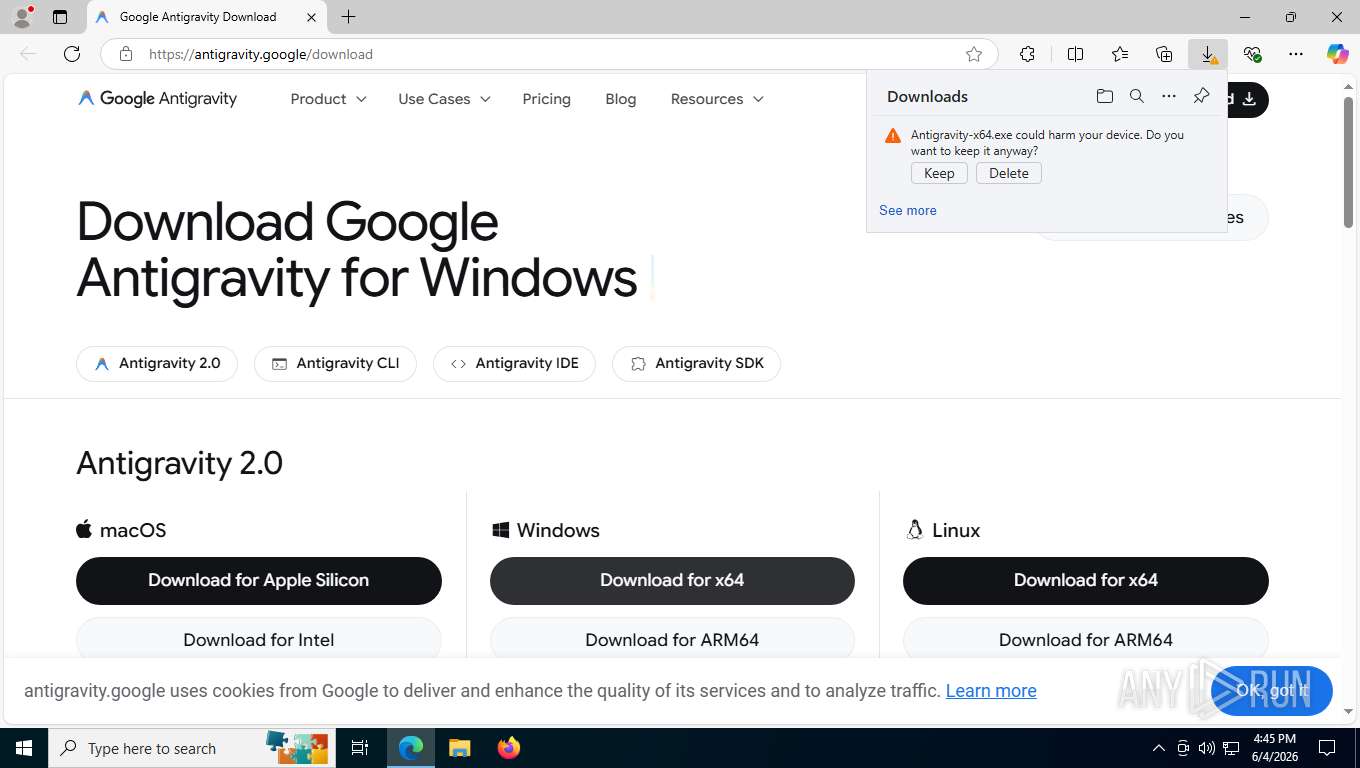Open the Pricing page
The image size is (1360, 768).
pyautogui.click(x=546, y=99)
